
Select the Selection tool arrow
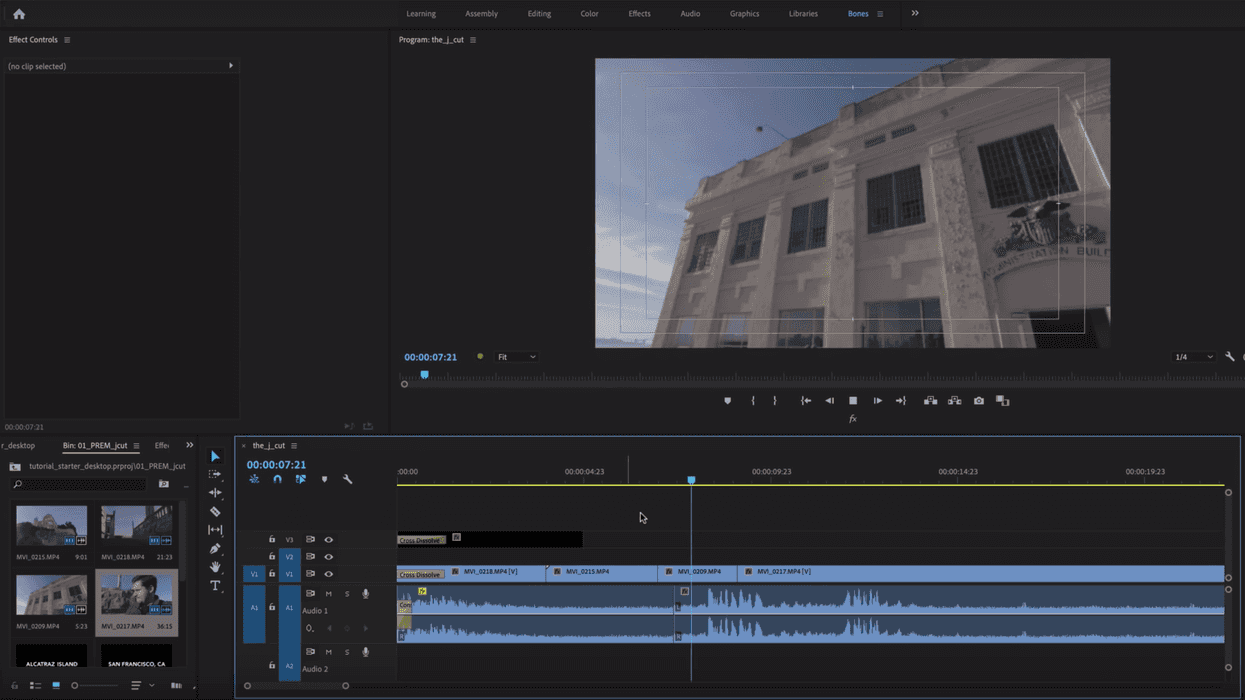[x=215, y=456]
